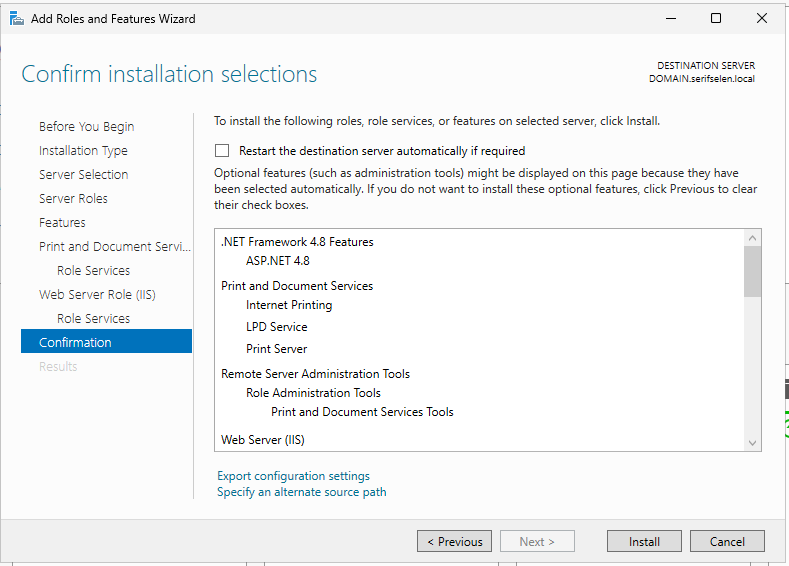Navigate to the Server Roles page
789x566 pixels.
coord(73,199)
